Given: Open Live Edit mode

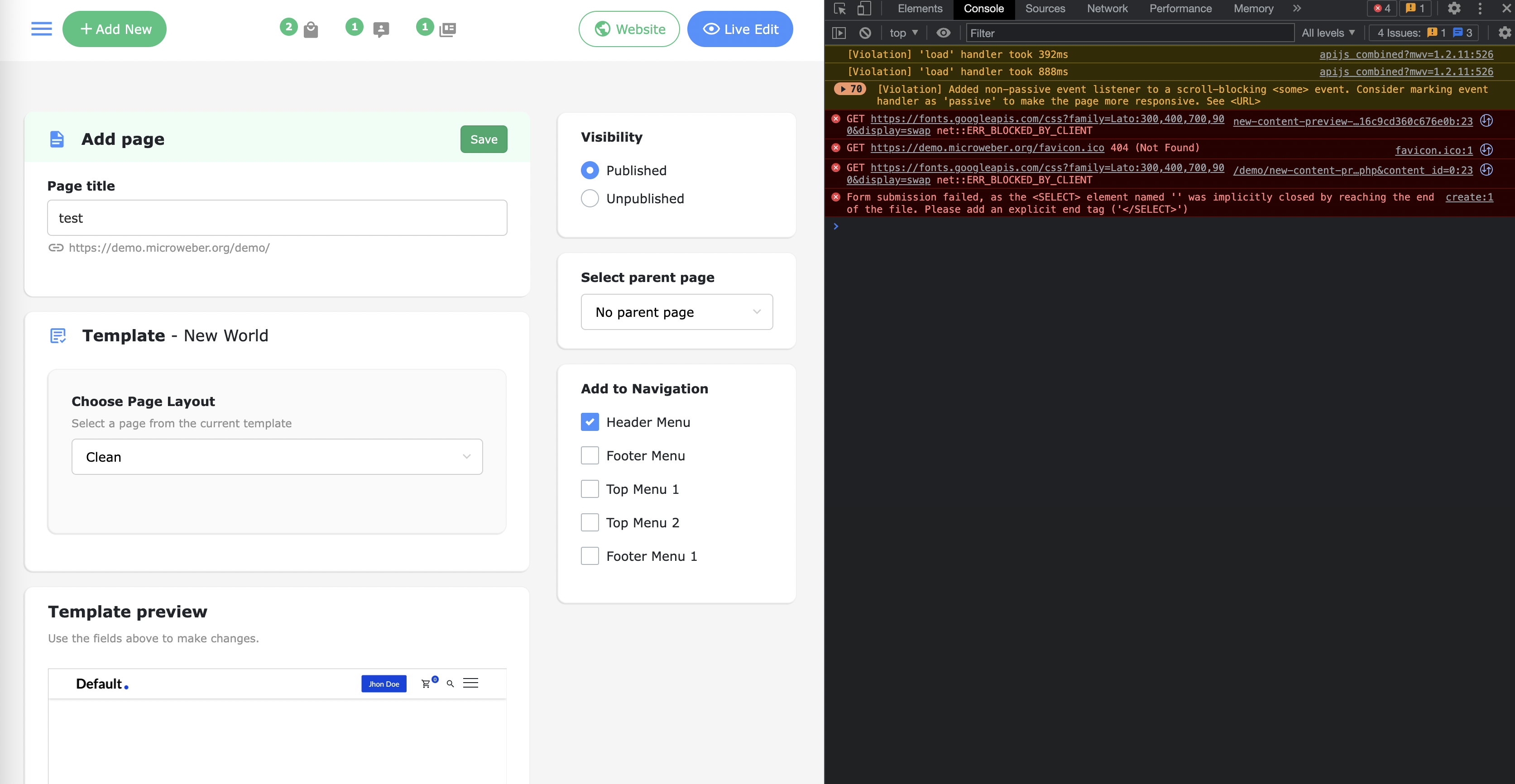Looking at the screenshot, I should click(x=740, y=29).
